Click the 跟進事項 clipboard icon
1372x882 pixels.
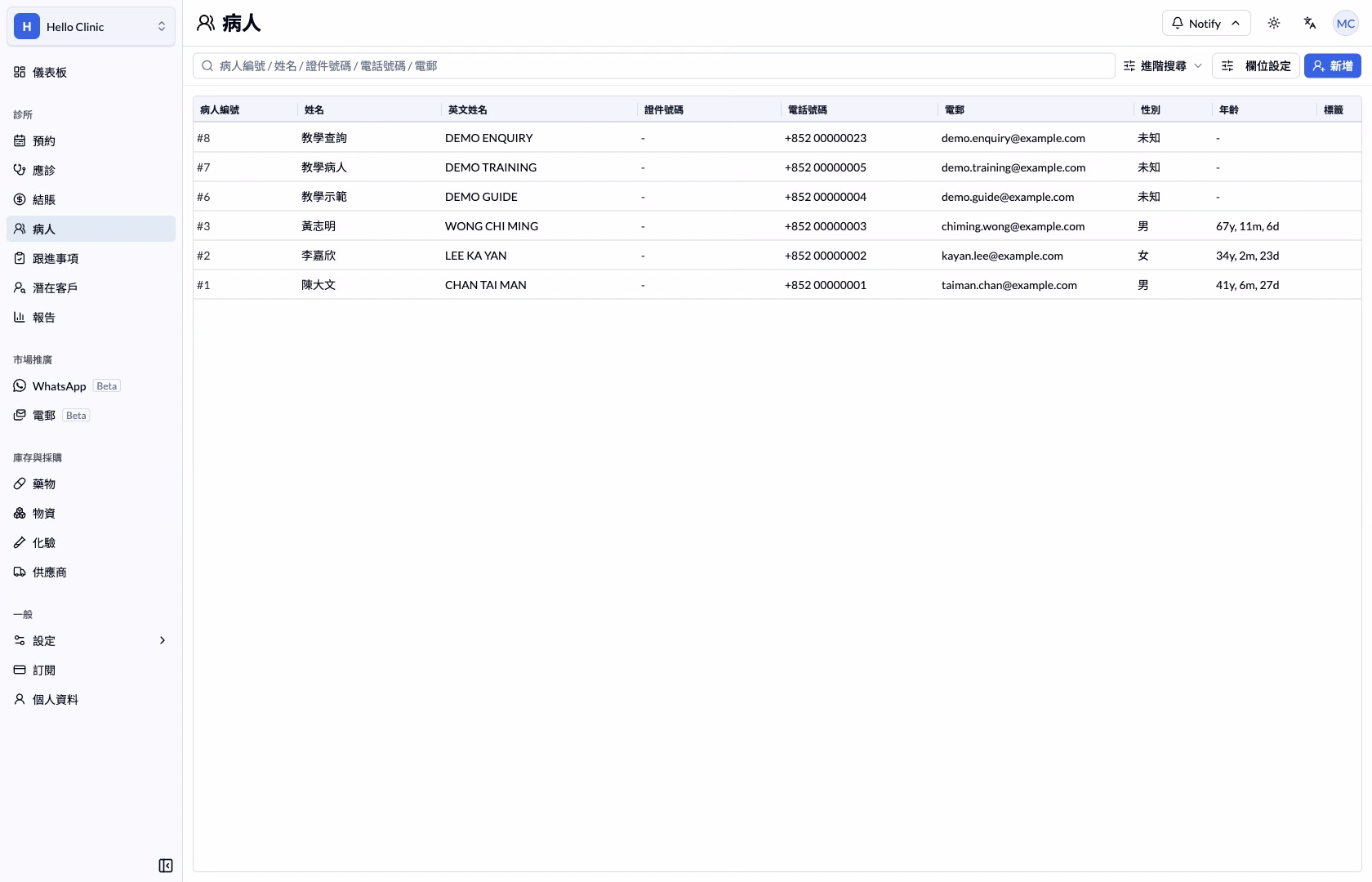[x=20, y=259]
